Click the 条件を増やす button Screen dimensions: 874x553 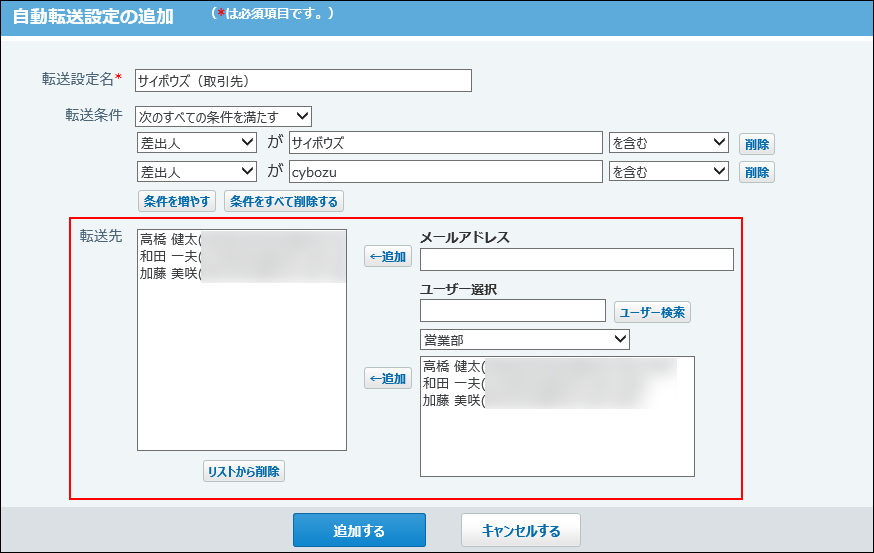tap(178, 201)
